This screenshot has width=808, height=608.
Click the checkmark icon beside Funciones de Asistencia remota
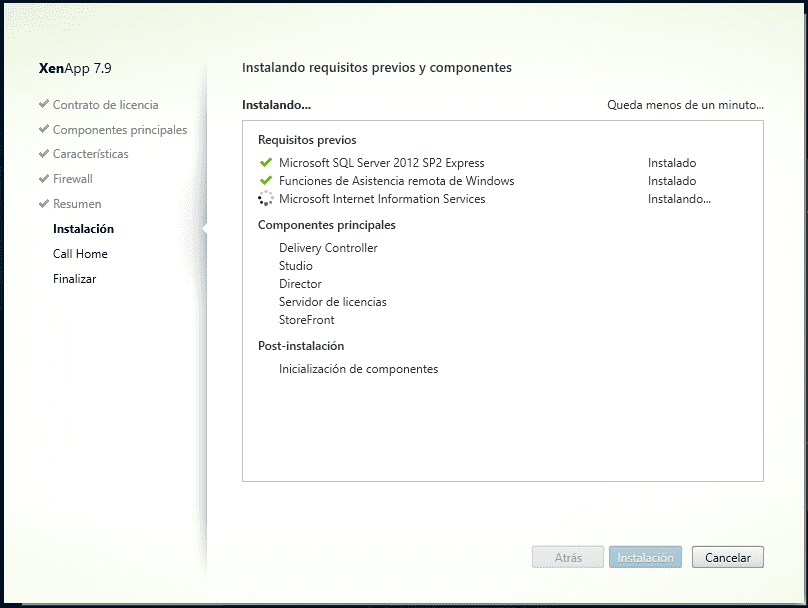(x=265, y=181)
